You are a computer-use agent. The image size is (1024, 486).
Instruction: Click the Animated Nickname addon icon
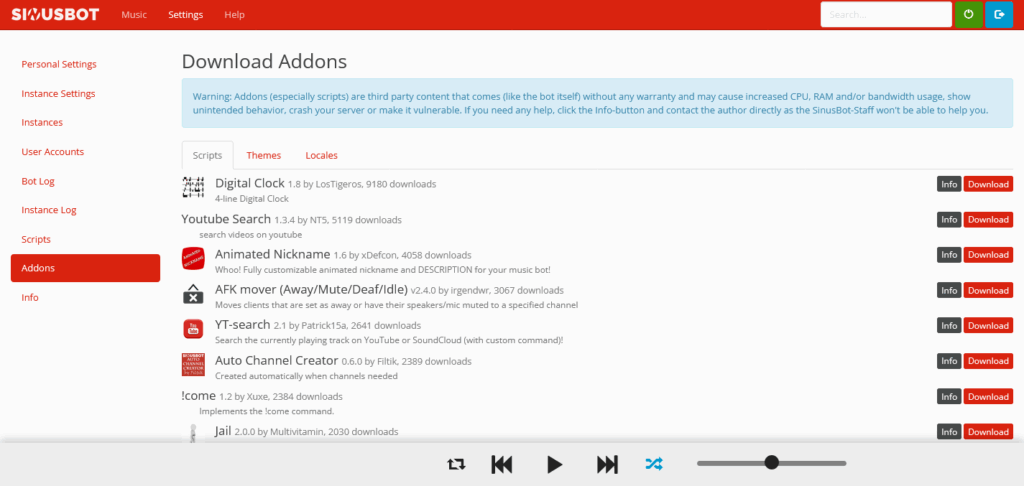(193, 258)
